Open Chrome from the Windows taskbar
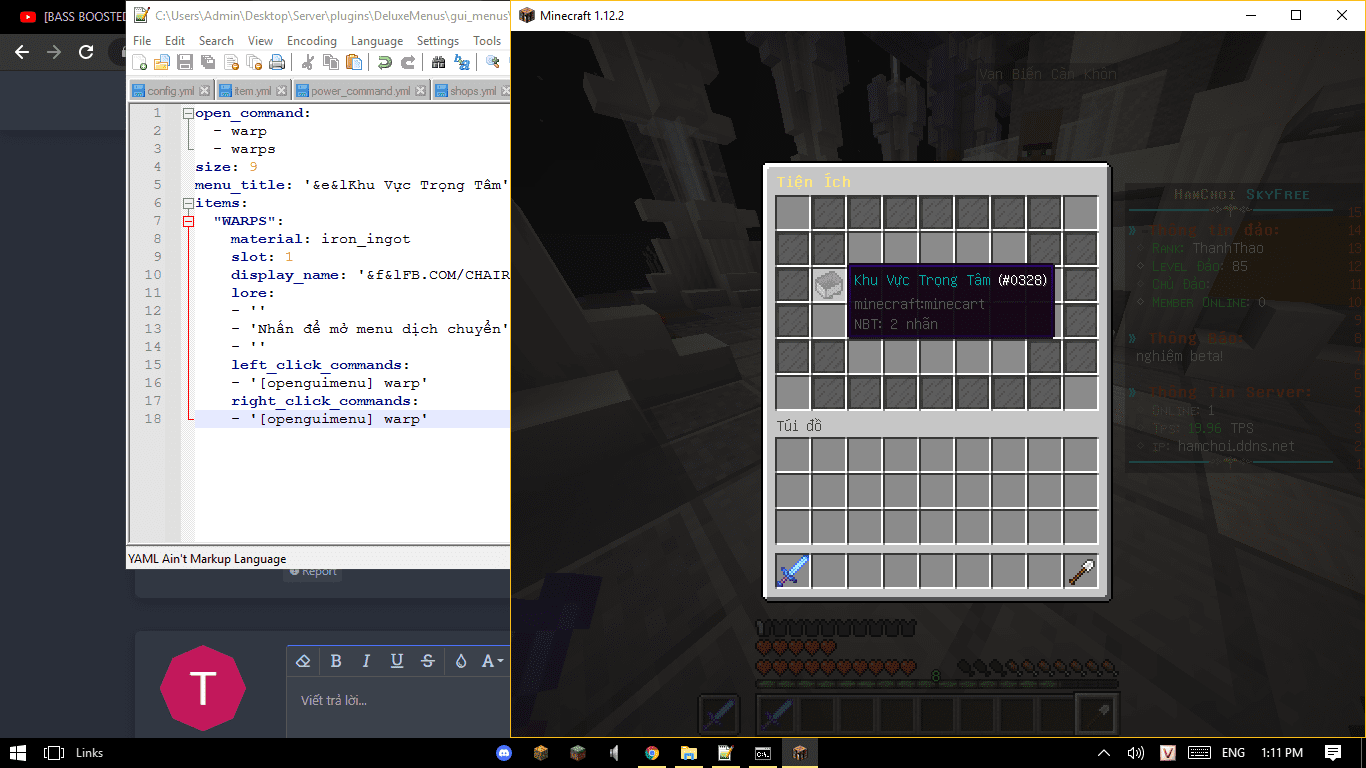The width and height of the screenshot is (1366, 768). pos(652,753)
